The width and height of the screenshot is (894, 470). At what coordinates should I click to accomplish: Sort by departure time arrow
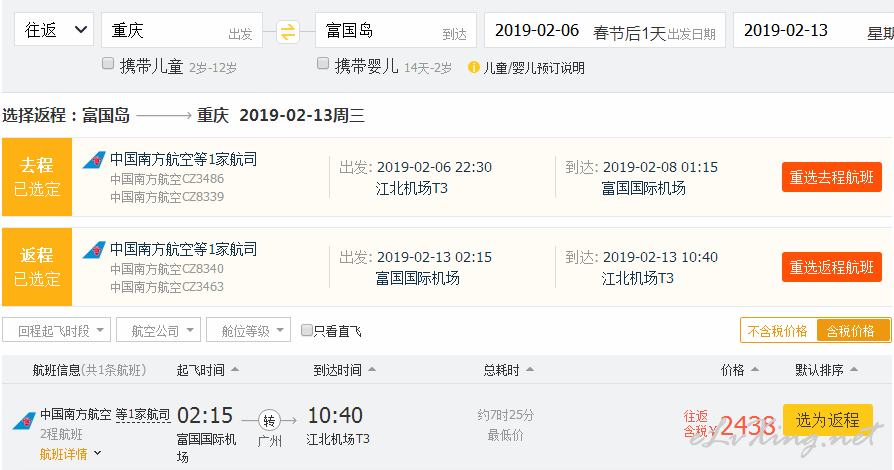coord(235,370)
